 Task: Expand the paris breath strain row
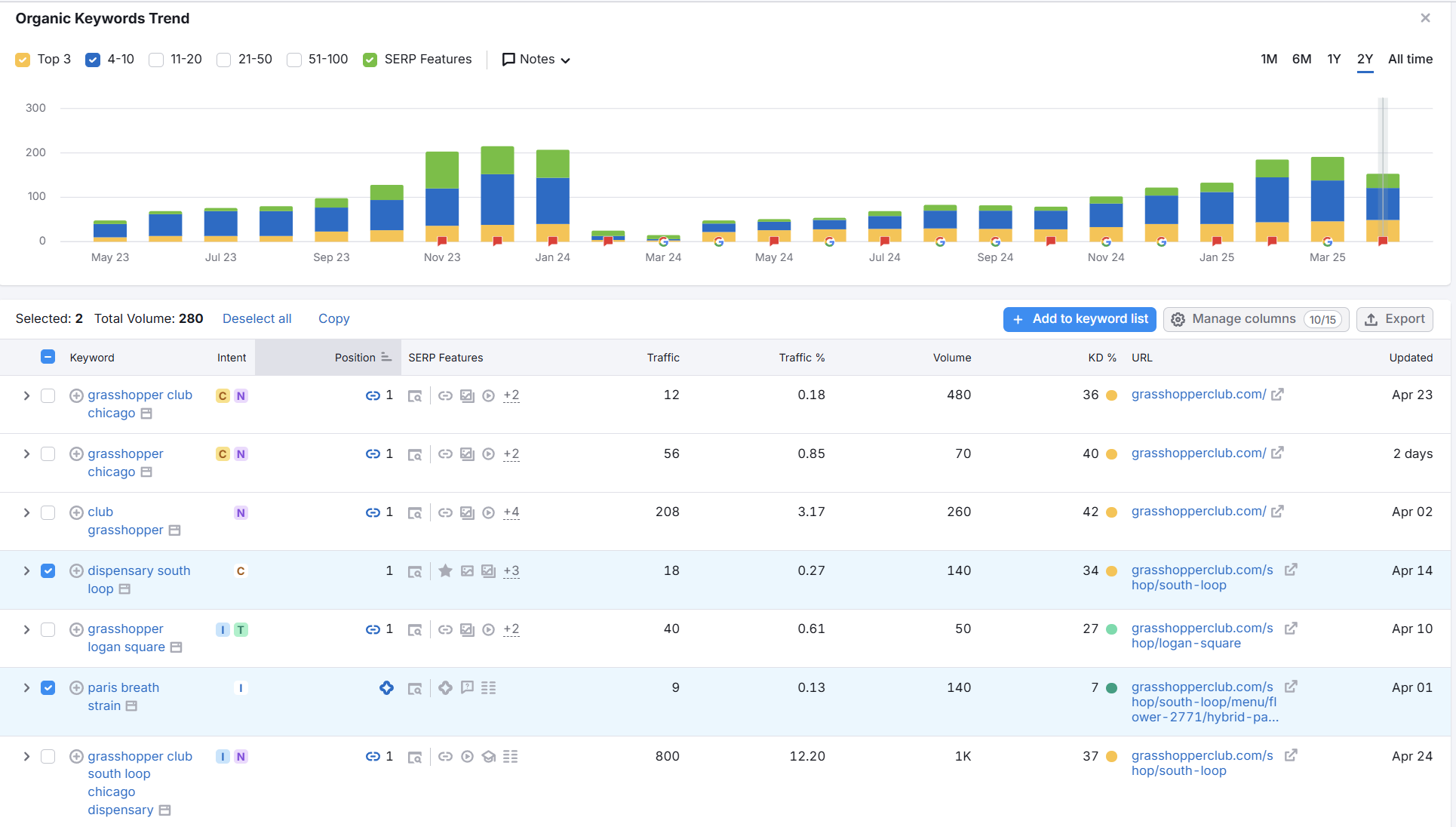(x=26, y=688)
